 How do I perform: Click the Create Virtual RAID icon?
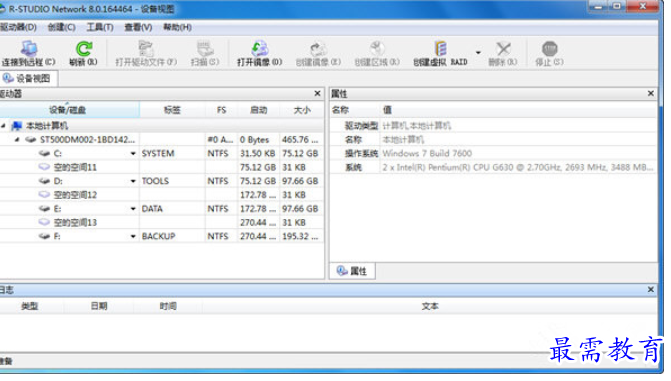click(440, 49)
